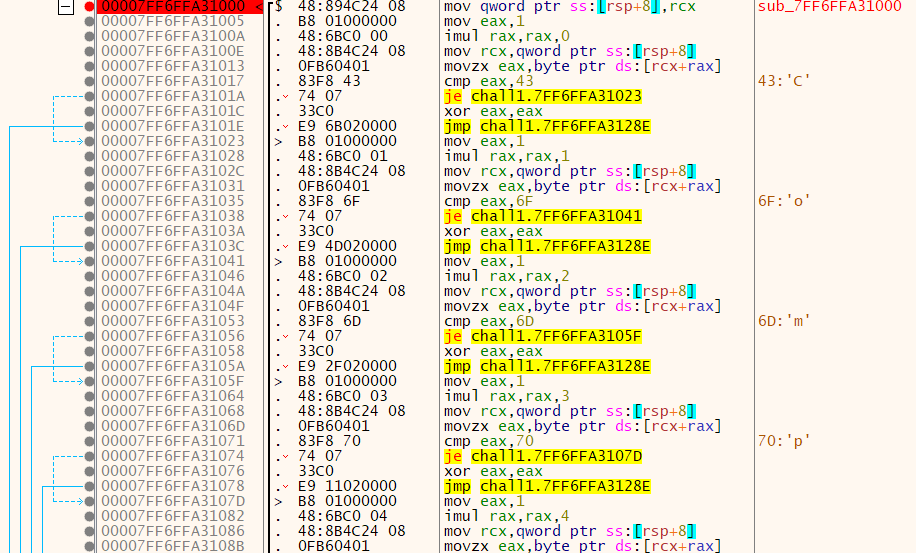
Task: Click 'je chall1.7FF6FFA31041' instruction
Action: [x=543, y=216]
